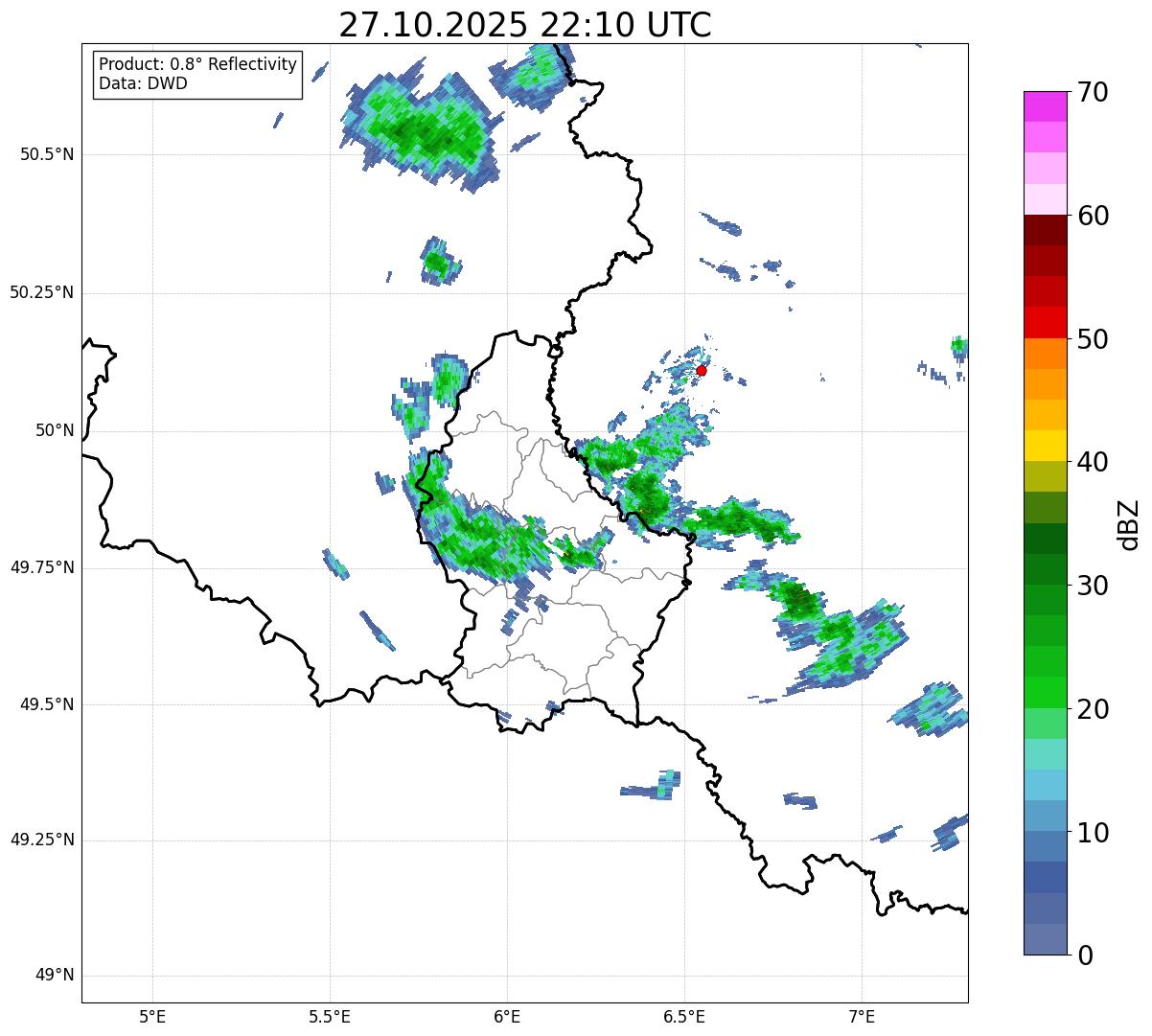Click the 5.5°E longitude label
This screenshot has width=1152, height=1036.
point(330,1016)
